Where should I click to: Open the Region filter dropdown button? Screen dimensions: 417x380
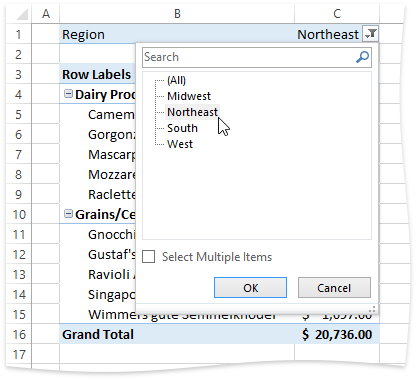tap(371, 34)
